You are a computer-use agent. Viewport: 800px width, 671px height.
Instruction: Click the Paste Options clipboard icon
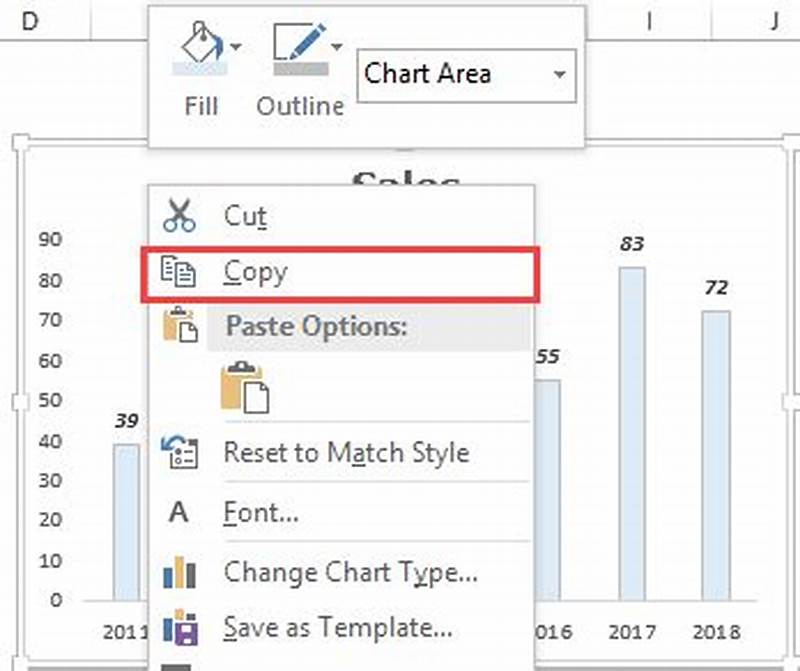[180, 326]
